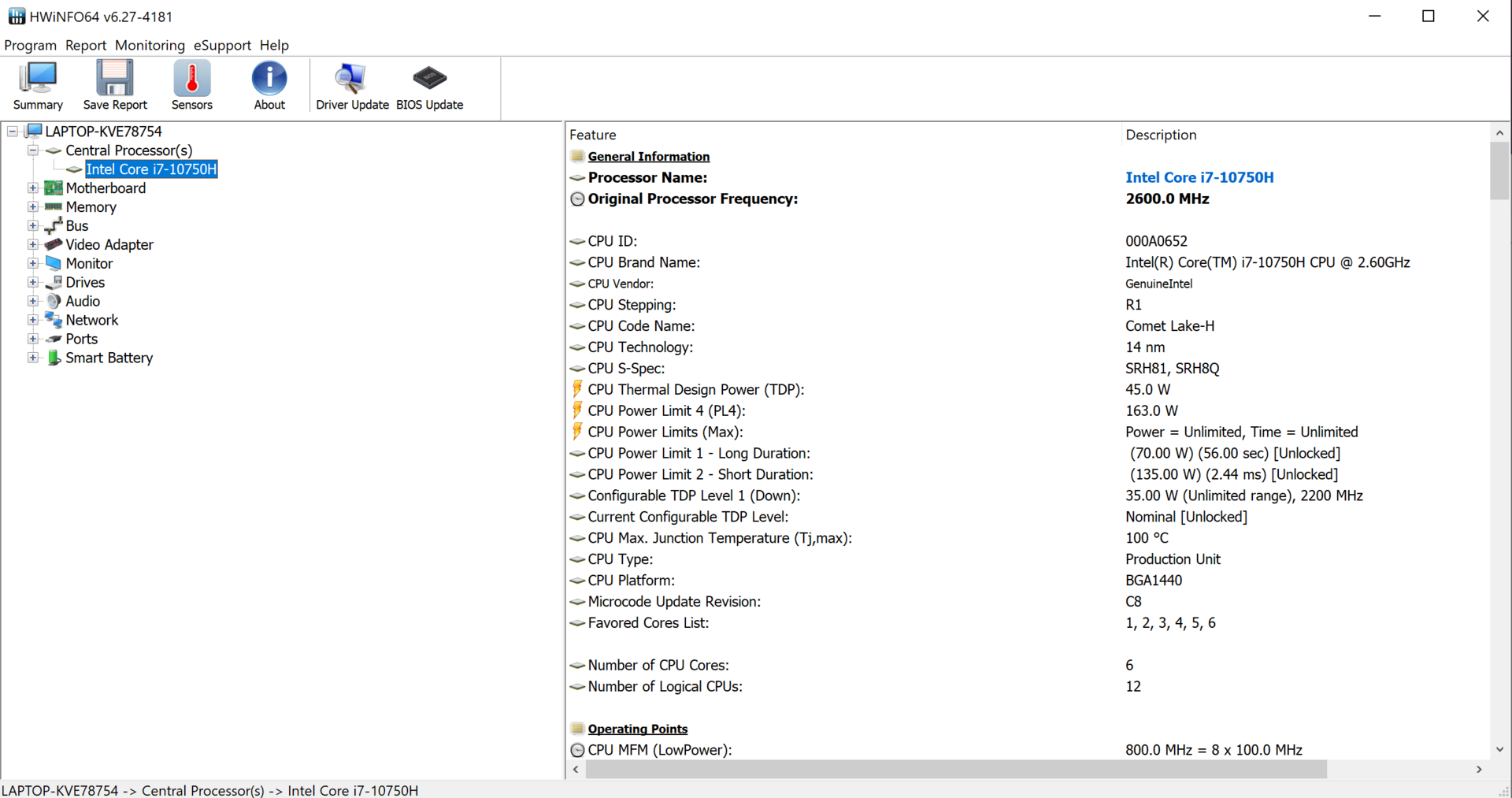Collapse the LAPTOP-KVE78754 root node

tap(13, 132)
